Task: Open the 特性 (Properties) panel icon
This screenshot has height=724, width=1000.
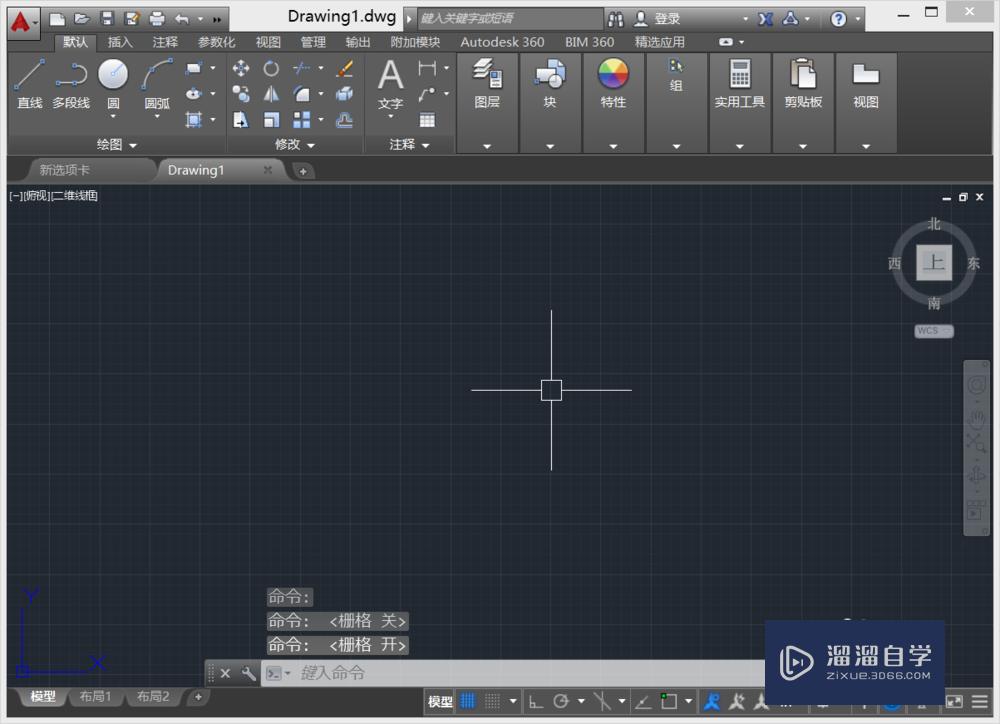Action: click(613, 78)
